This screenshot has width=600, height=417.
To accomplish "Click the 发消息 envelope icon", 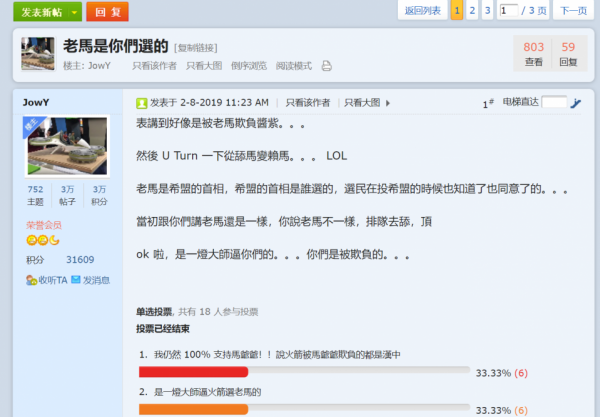I will pyautogui.click(x=76, y=280).
